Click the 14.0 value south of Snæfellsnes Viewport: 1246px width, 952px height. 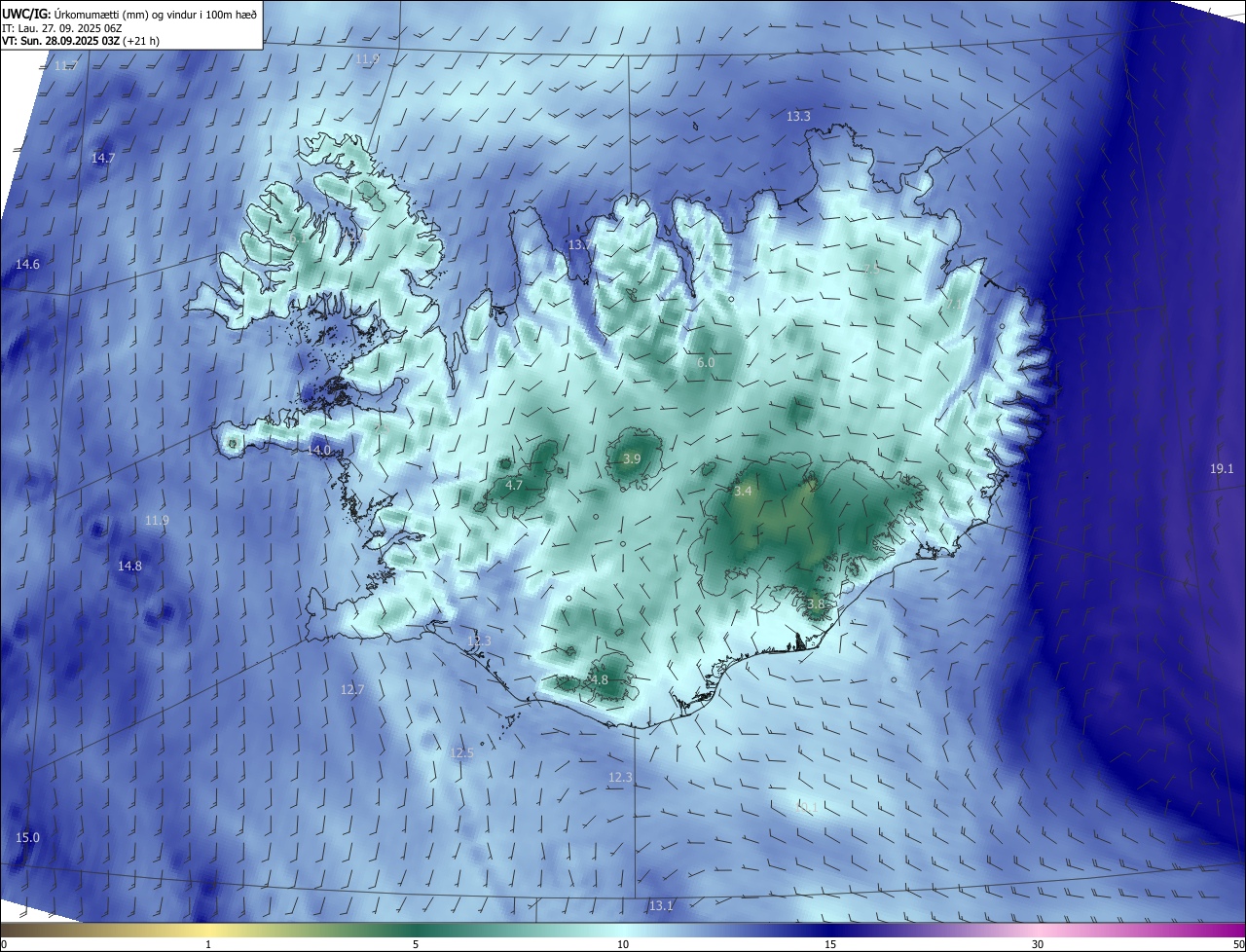(x=319, y=450)
